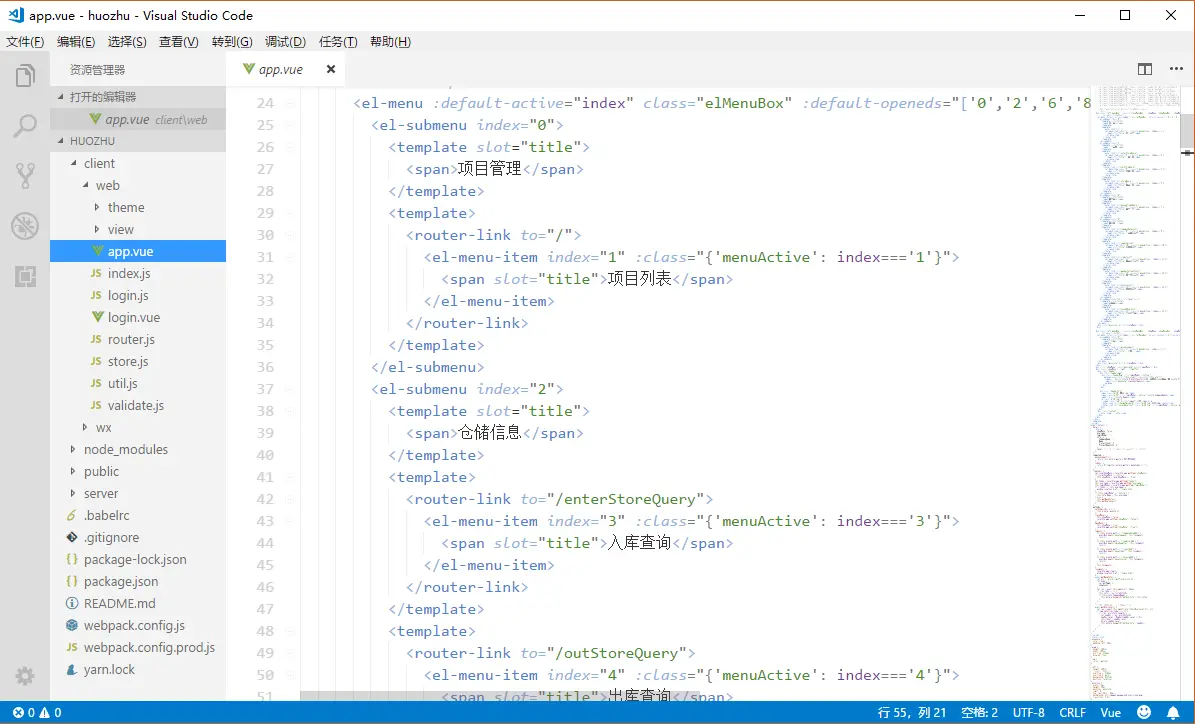Click line number 42 in gutter
This screenshot has height=724, width=1195.
click(x=264, y=499)
